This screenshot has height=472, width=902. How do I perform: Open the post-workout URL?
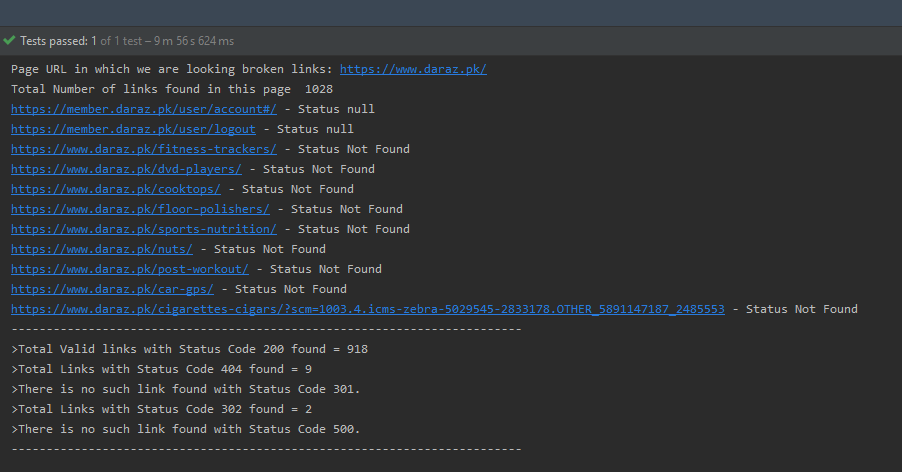(x=130, y=269)
